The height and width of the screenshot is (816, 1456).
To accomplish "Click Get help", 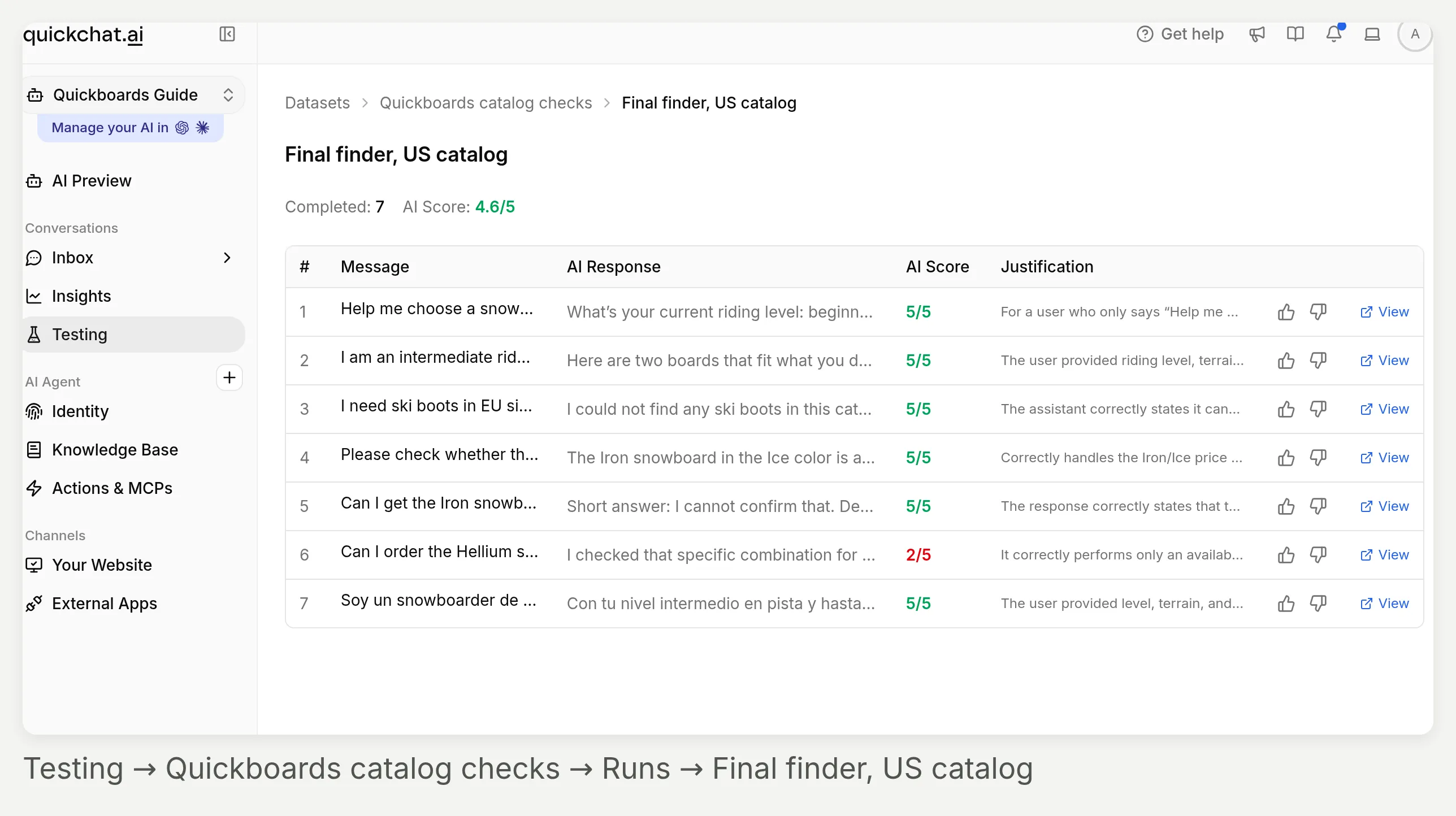I will 1180,34.
